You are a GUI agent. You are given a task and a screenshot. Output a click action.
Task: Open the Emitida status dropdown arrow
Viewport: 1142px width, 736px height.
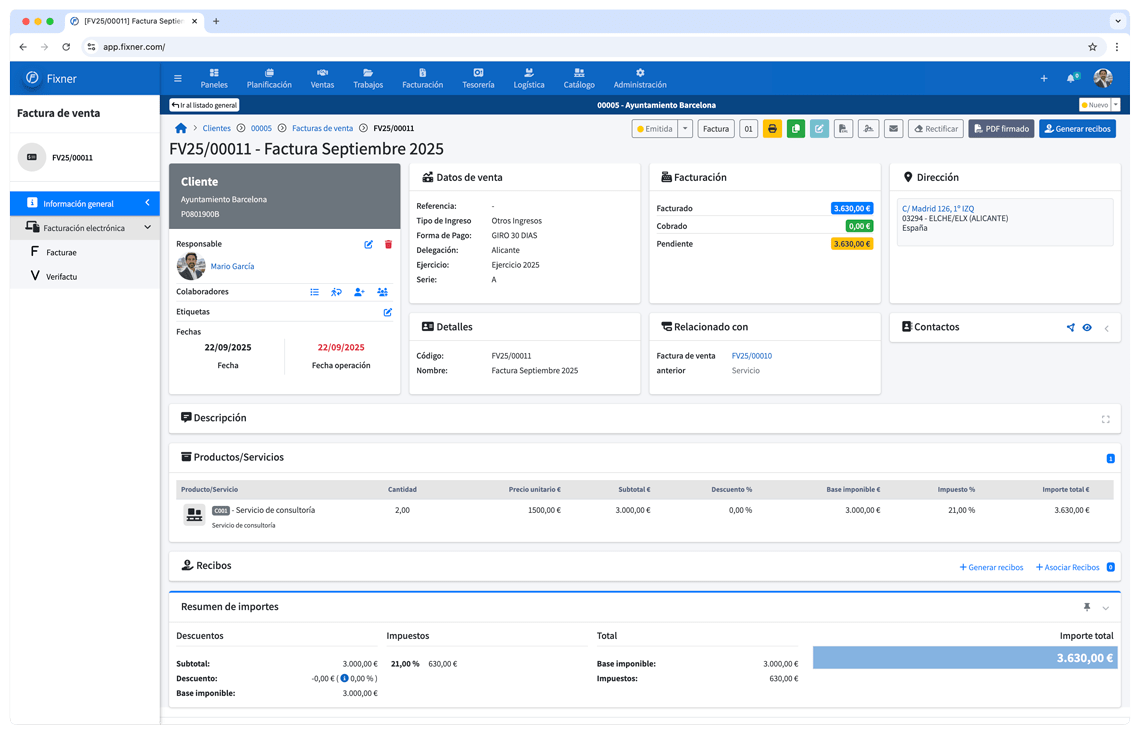[x=685, y=129]
